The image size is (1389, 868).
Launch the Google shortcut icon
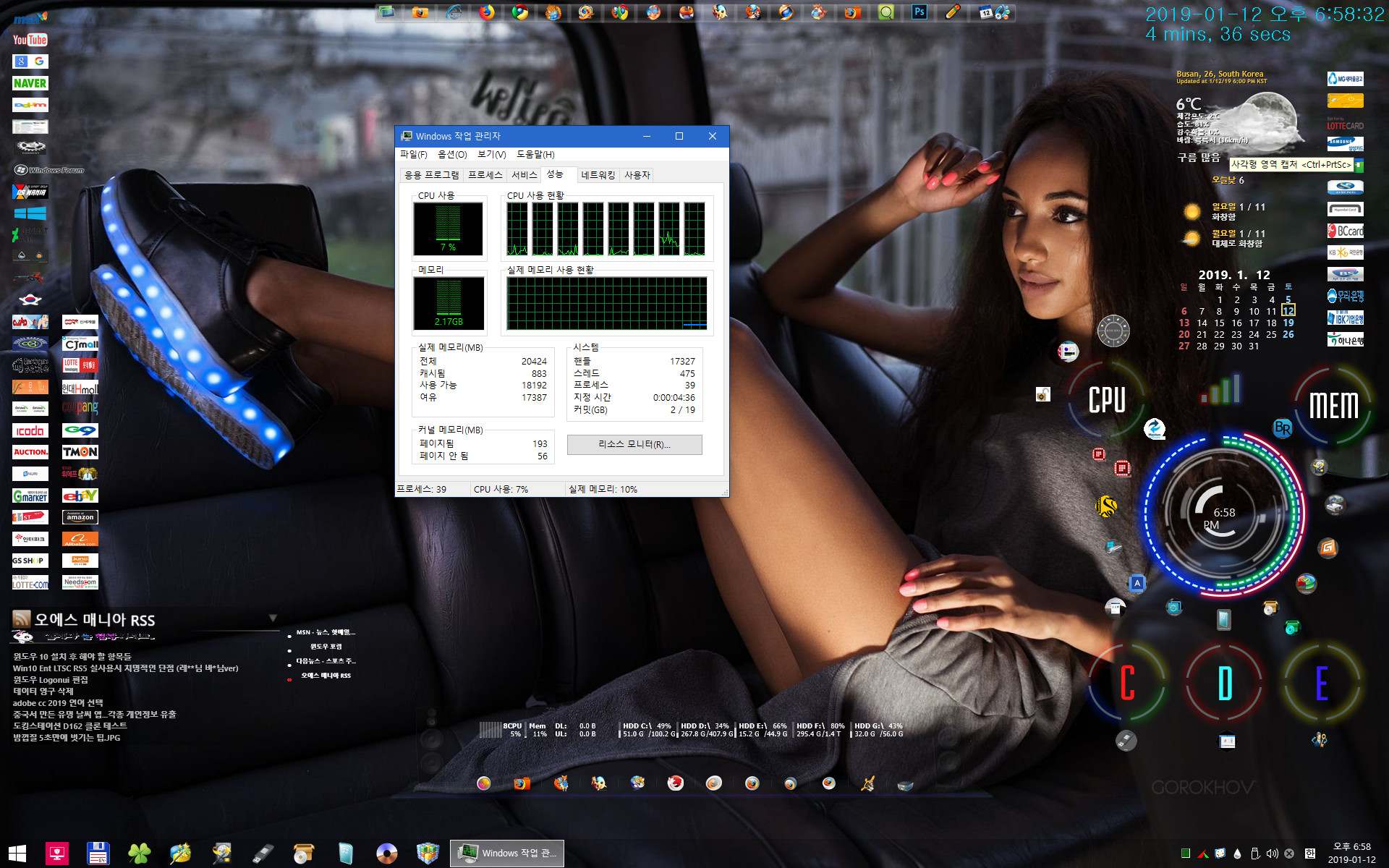tap(30, 61)
